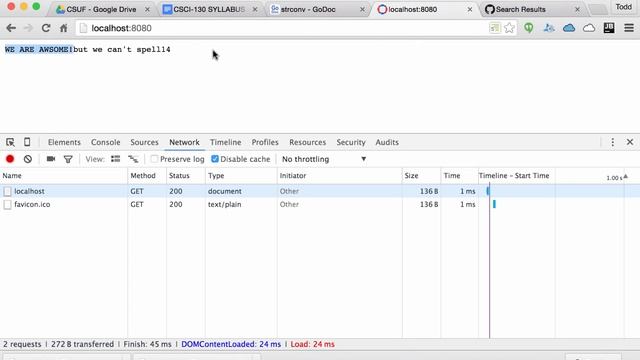640x360 pixels.
Task: Go back with the browser back arrow
Action: (11, 28)
